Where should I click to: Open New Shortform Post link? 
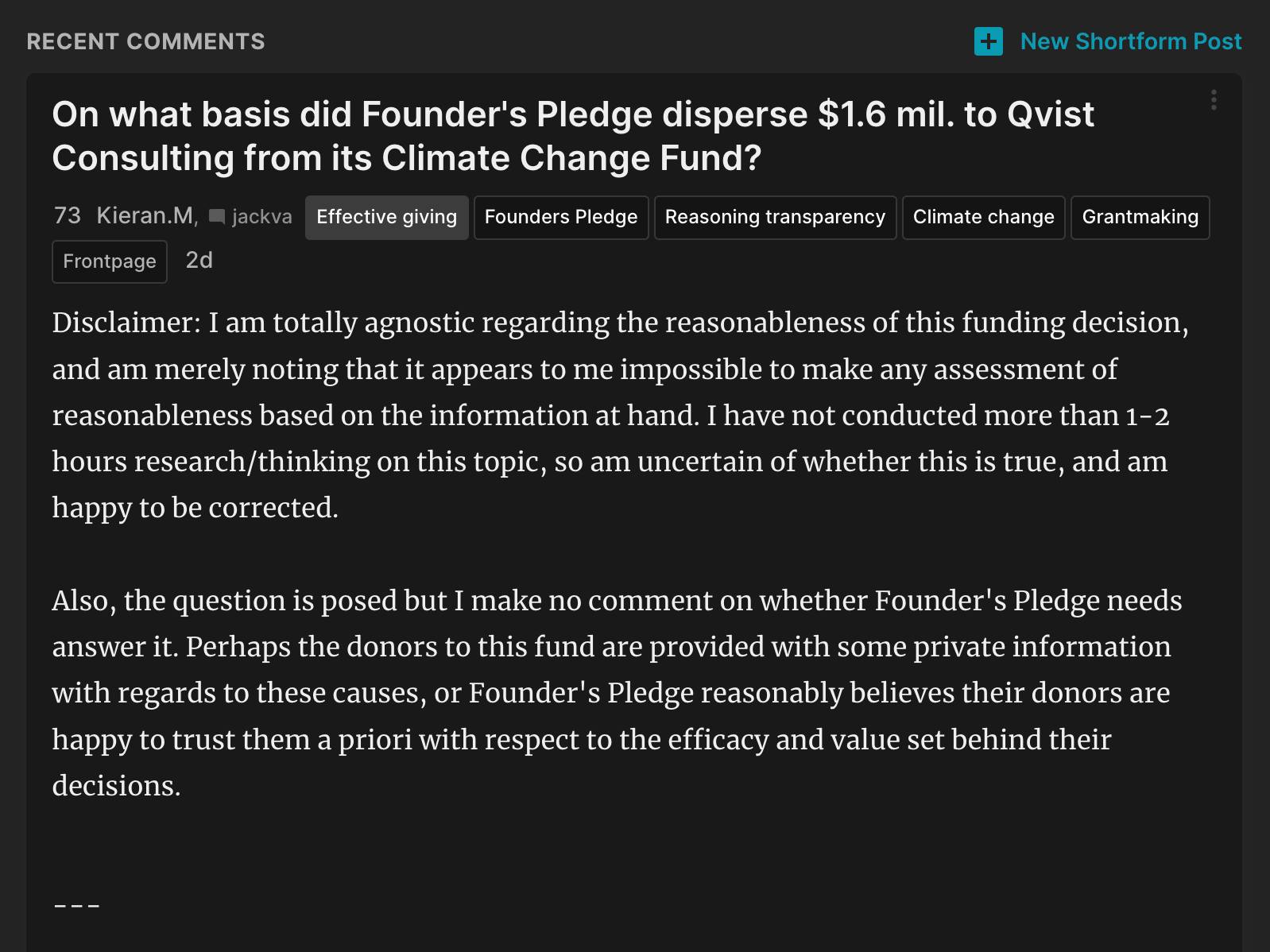pos(1130,41)
